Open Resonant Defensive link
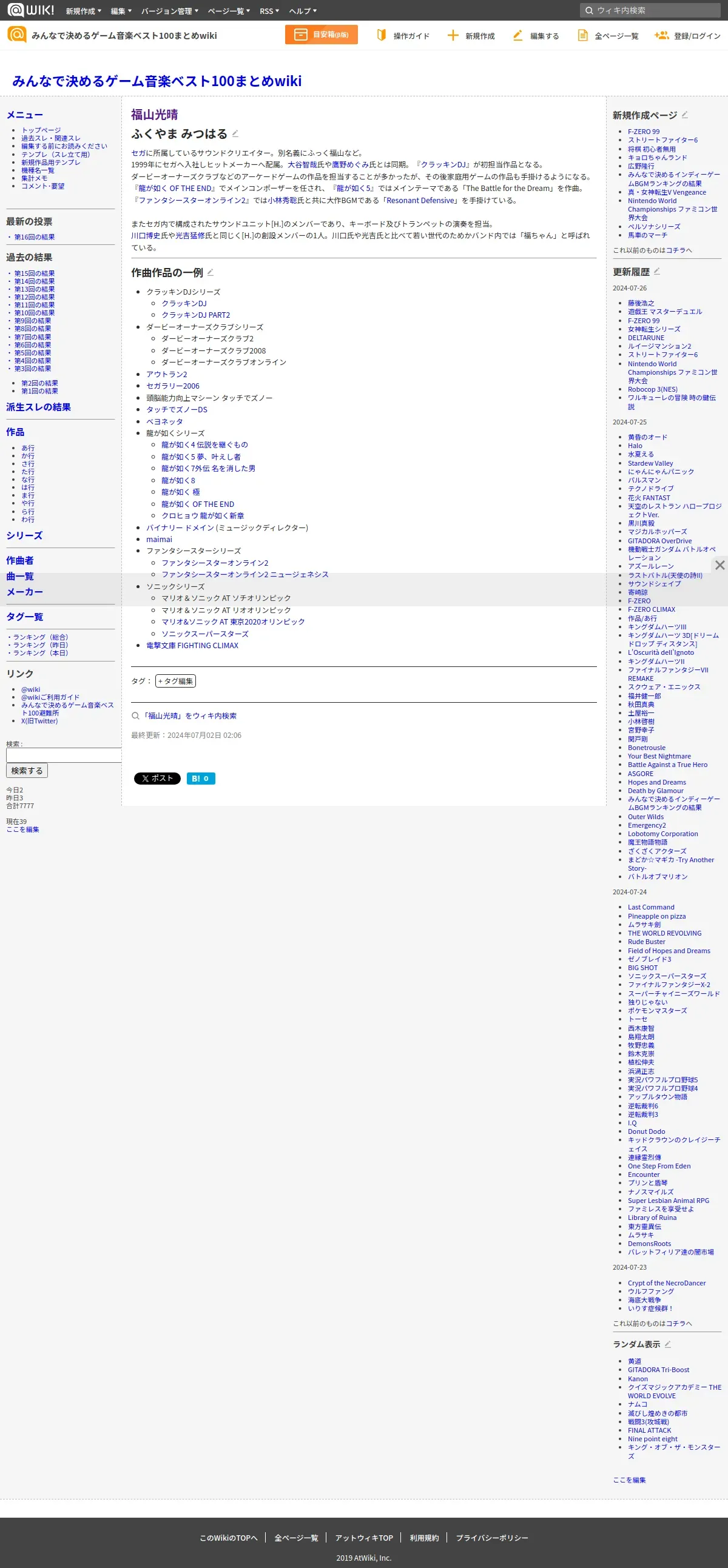This screenshot has height=1568, width=728. click(x=420, y=200)
